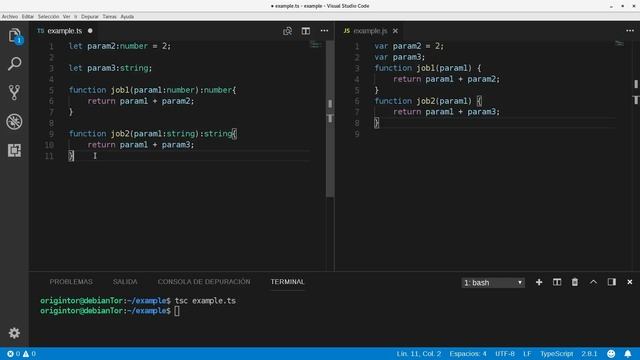The image size is (640, 360).
Task: Click the TypeScript language mode status item
Action: 557,354
